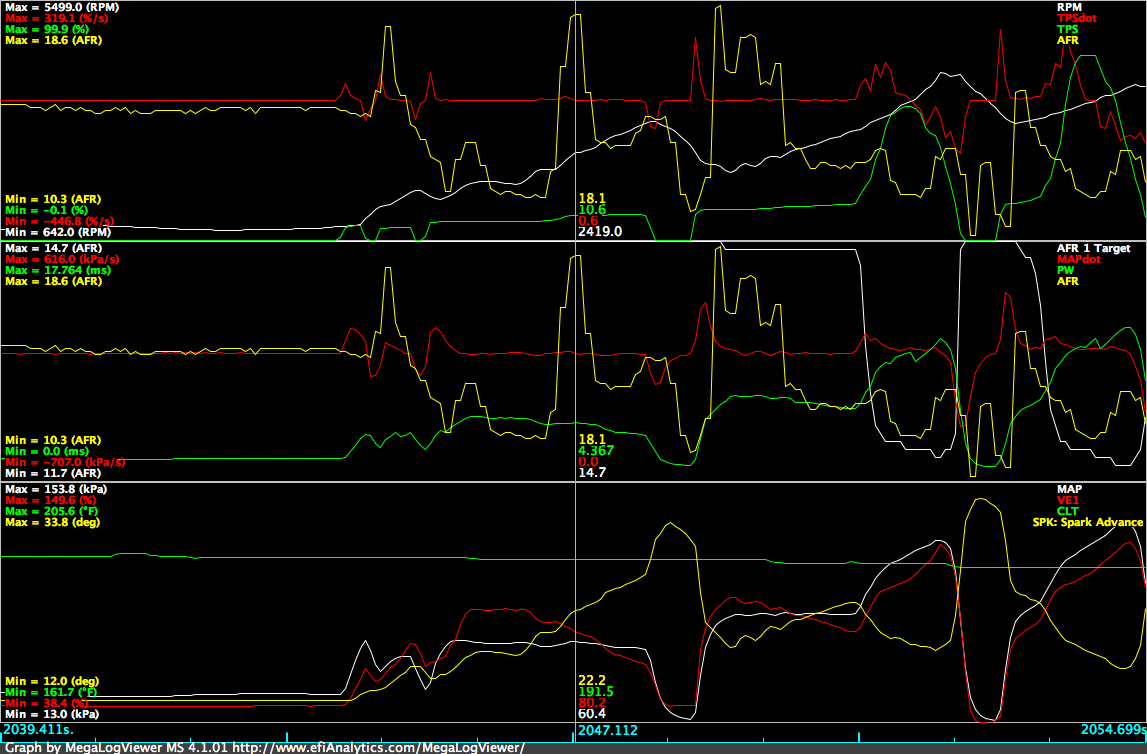Select the SPK: Spark Advance legend label
This screenshot has height=754, width=1147.
(x=1088, y=522)
